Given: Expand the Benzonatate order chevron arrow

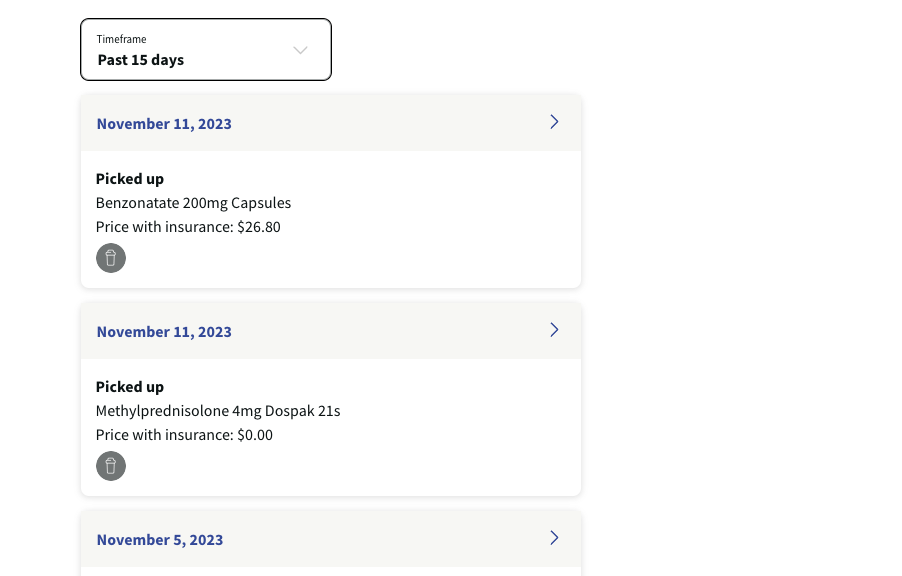Looking at the screenshot, I should 554,122.
